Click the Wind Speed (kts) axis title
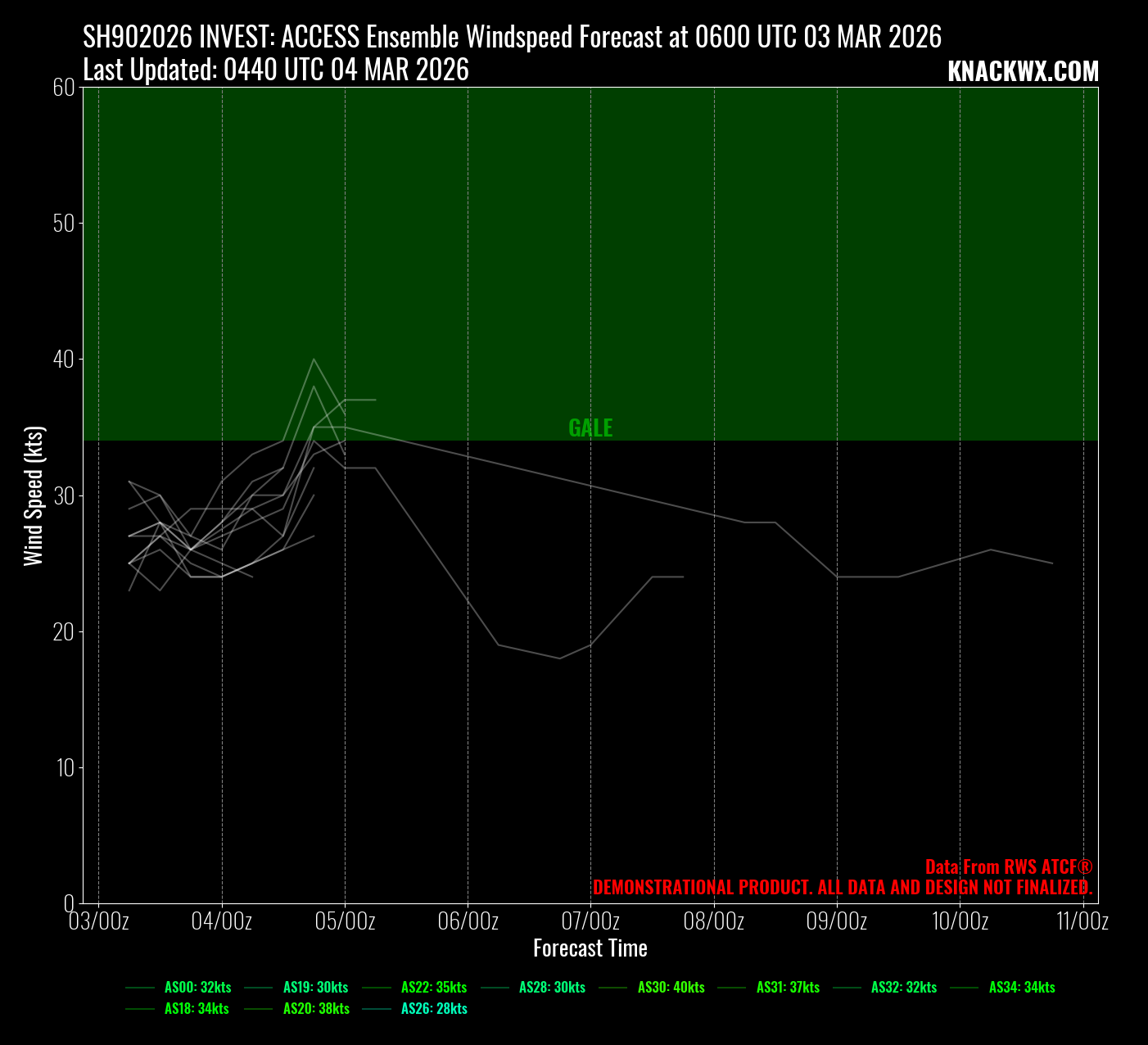This screenshot has width=1148, height=1045. [34, 496]
